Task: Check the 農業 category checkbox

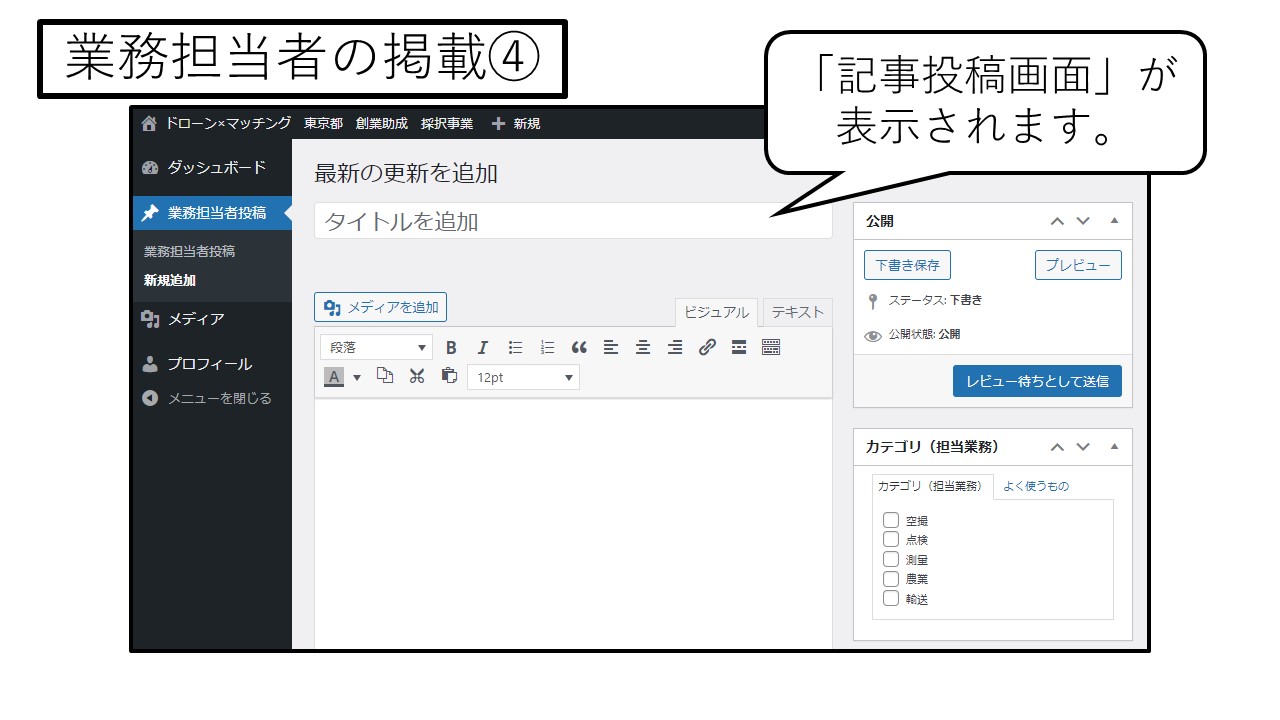Action: click(x=891, y=578)
